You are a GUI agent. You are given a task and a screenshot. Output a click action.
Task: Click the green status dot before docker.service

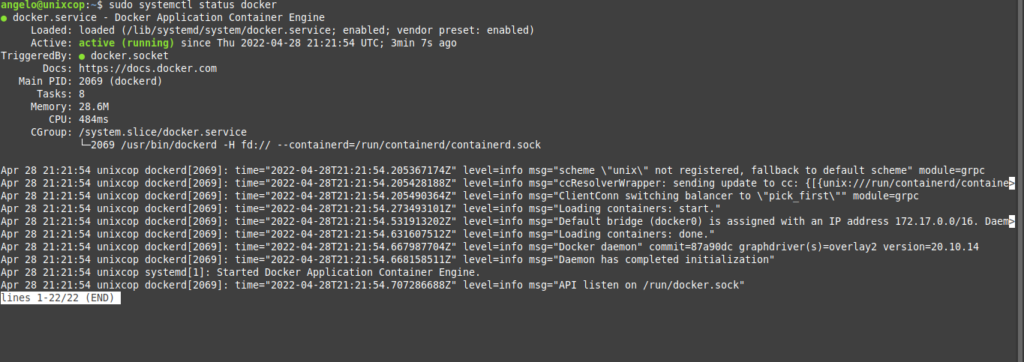(x=4, y=18)
